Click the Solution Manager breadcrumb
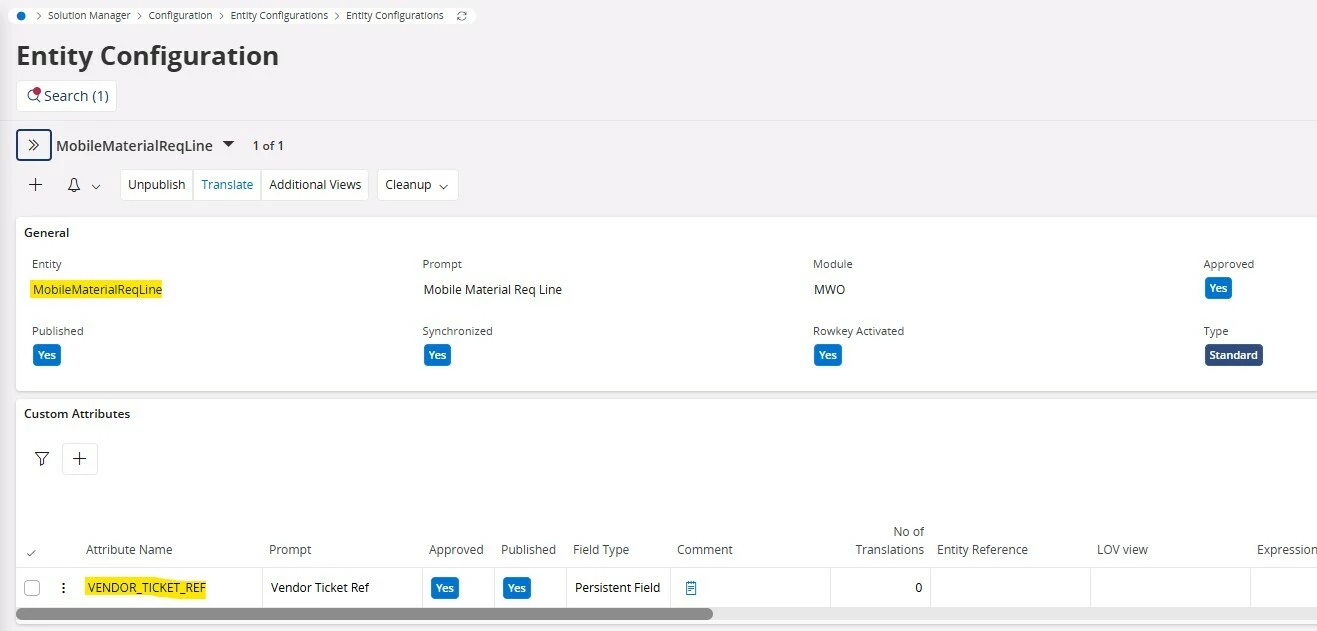 [89, 16]
